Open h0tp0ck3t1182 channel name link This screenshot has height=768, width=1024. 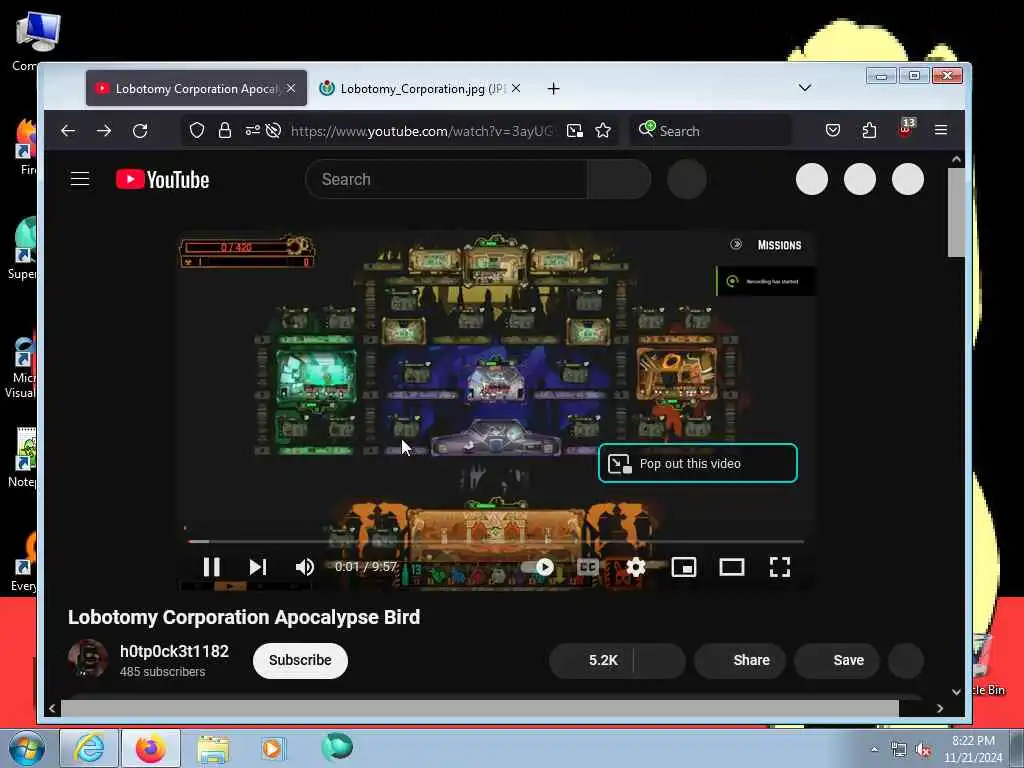point(174,651)
